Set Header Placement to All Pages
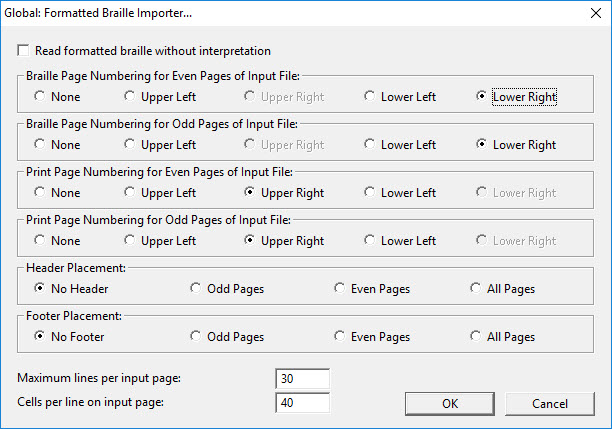612x429 pixels. click(476, 289)
